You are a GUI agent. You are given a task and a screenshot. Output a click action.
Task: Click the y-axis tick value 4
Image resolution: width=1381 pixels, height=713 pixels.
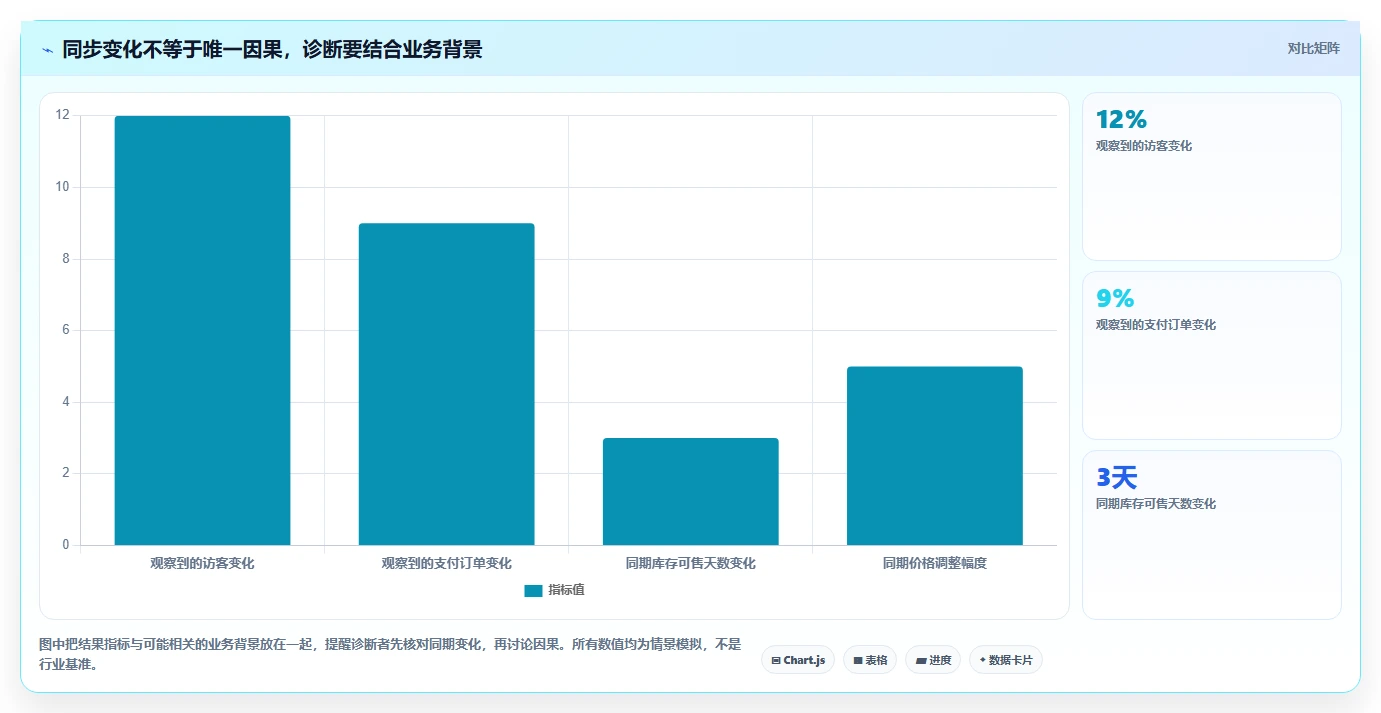66,402
